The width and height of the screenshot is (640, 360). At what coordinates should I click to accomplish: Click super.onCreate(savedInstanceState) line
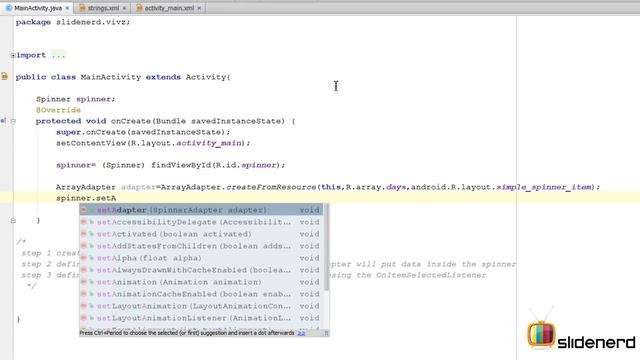click(x=143, y=132)
